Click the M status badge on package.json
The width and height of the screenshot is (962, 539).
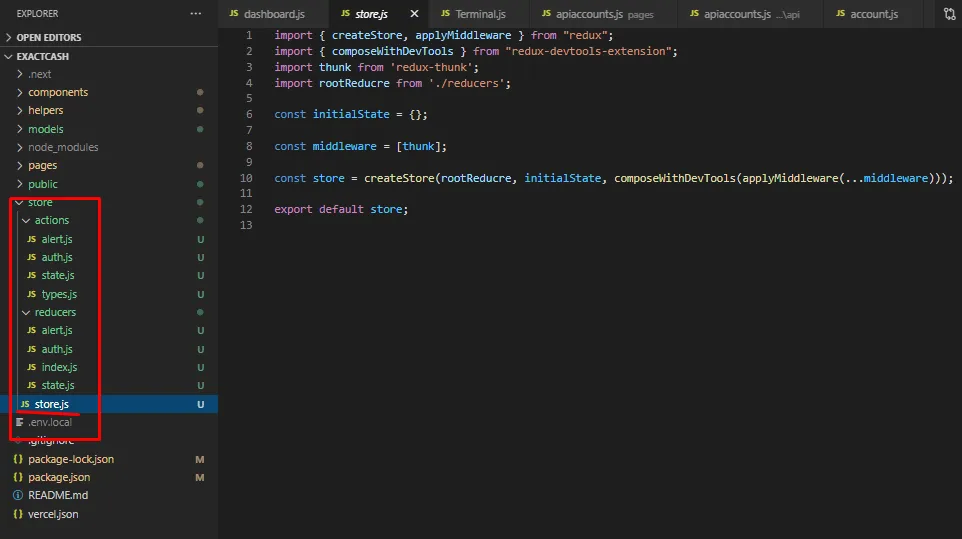point(199,477)
